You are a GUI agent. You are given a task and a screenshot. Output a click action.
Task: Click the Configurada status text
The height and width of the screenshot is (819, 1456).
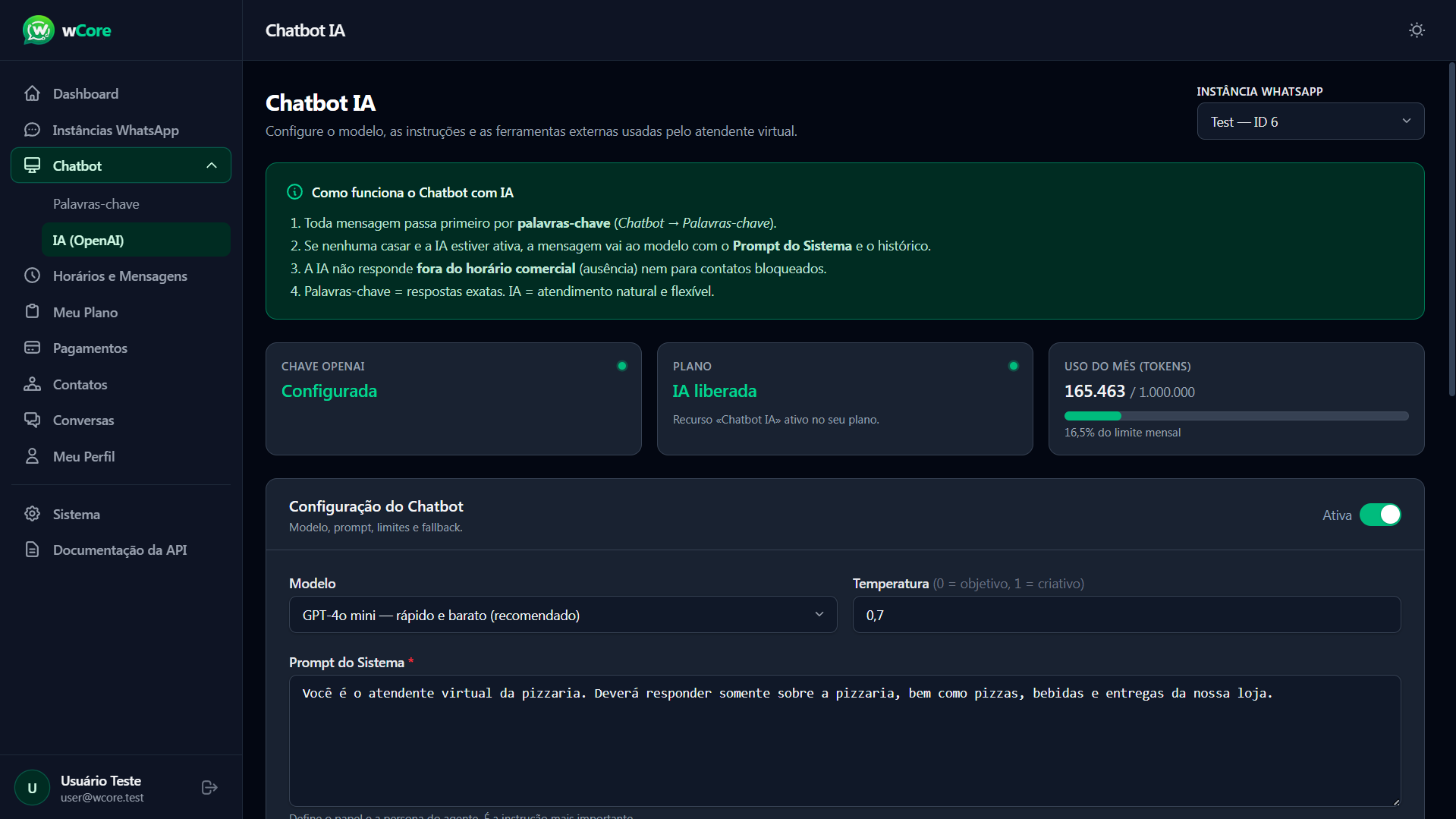(x=329, y=391)
